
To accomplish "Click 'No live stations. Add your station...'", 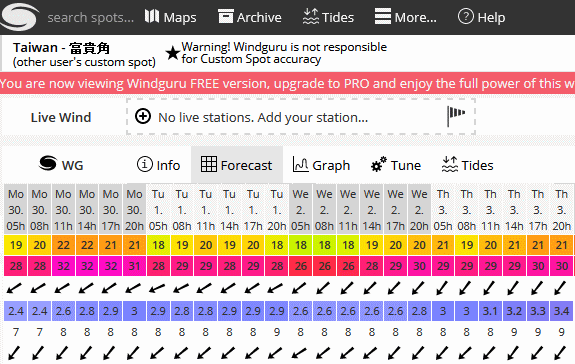I will (x=263, y=117).
